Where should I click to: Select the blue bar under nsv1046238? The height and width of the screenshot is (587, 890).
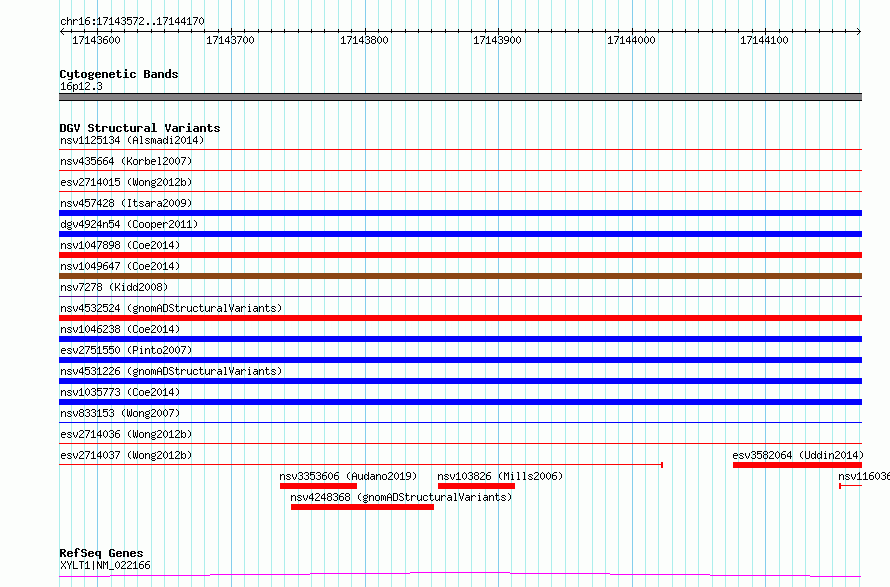click(460, 339)
